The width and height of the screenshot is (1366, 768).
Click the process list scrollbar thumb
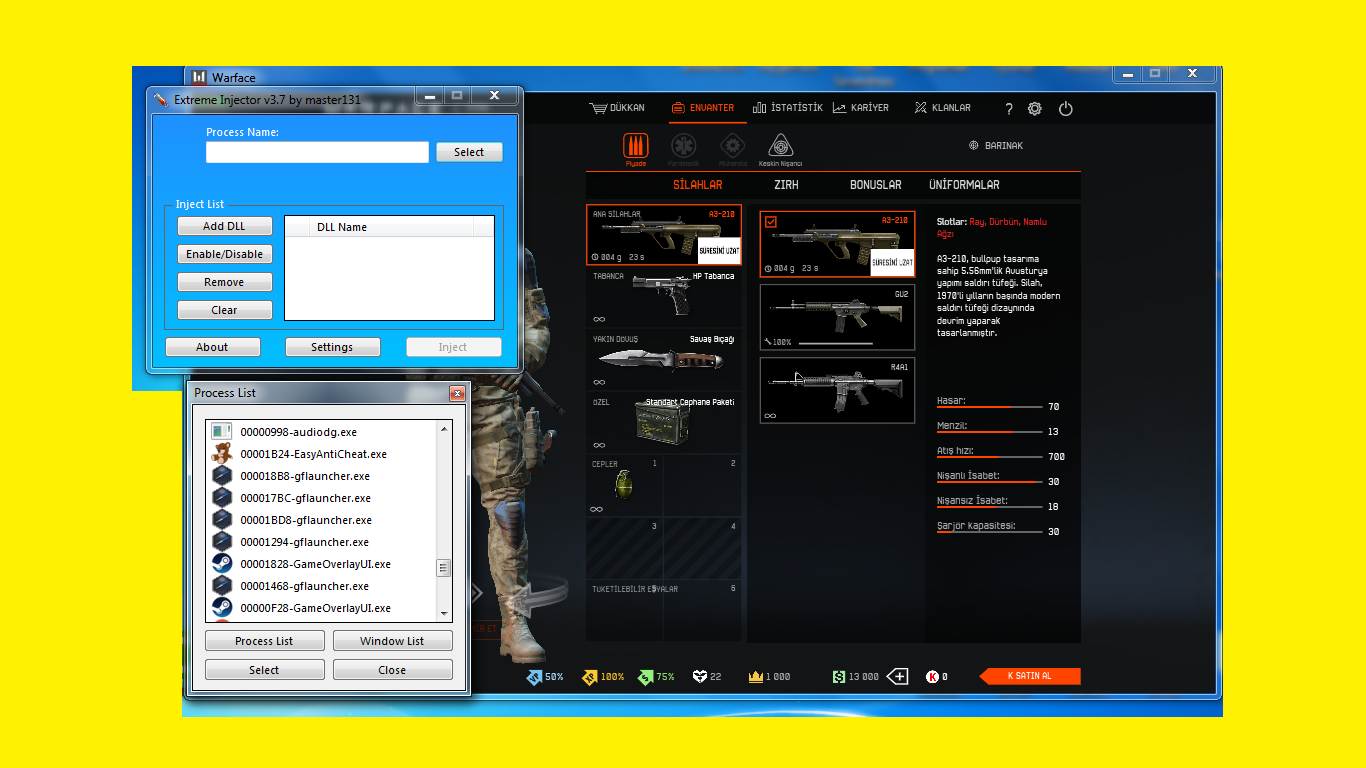444,568
